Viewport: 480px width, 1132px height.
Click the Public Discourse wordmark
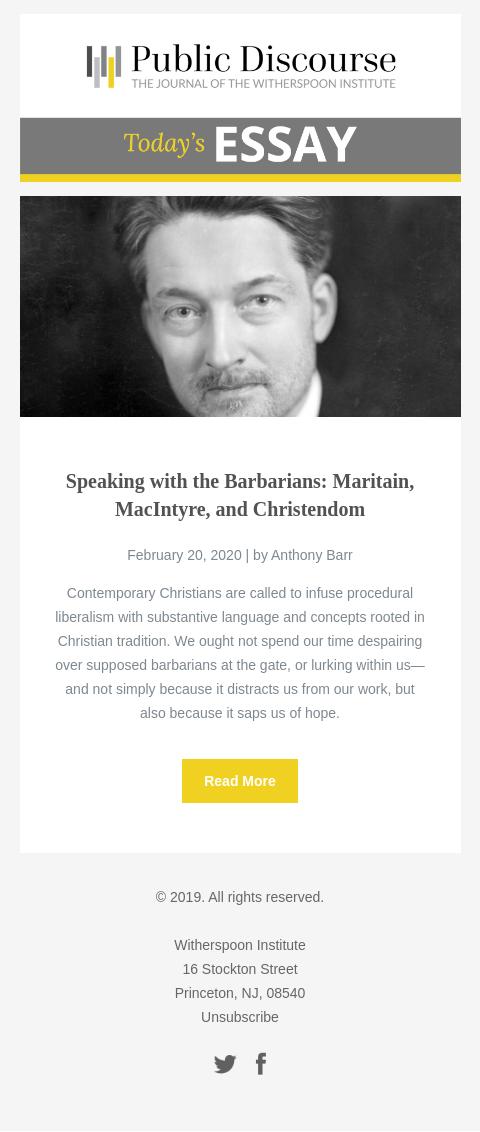click(263, 58)
